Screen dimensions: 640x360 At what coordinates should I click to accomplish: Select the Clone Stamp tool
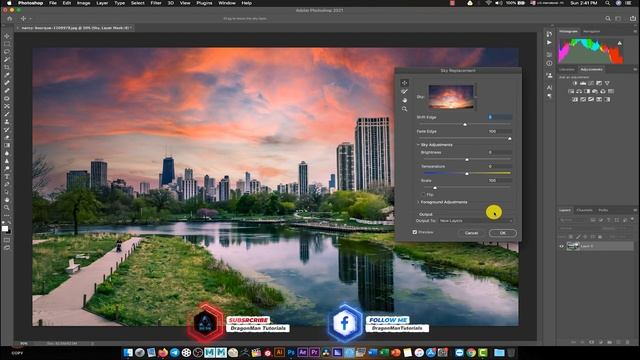coord(7,122)
